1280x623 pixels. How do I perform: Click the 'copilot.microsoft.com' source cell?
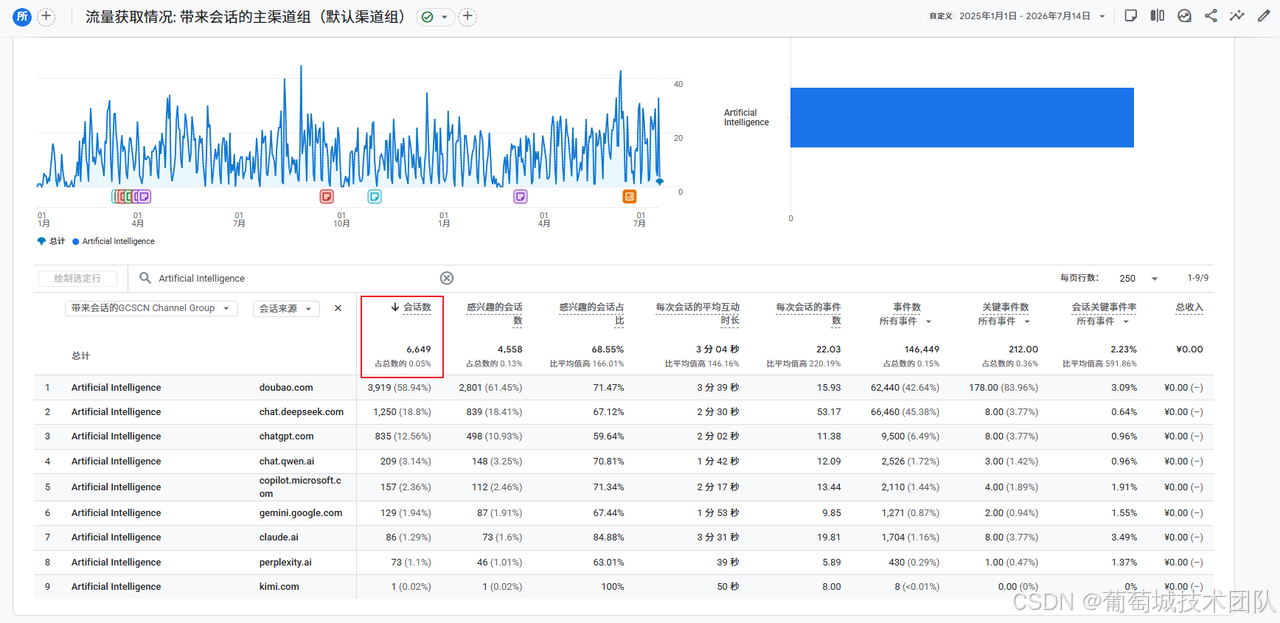tap(300, 487)
